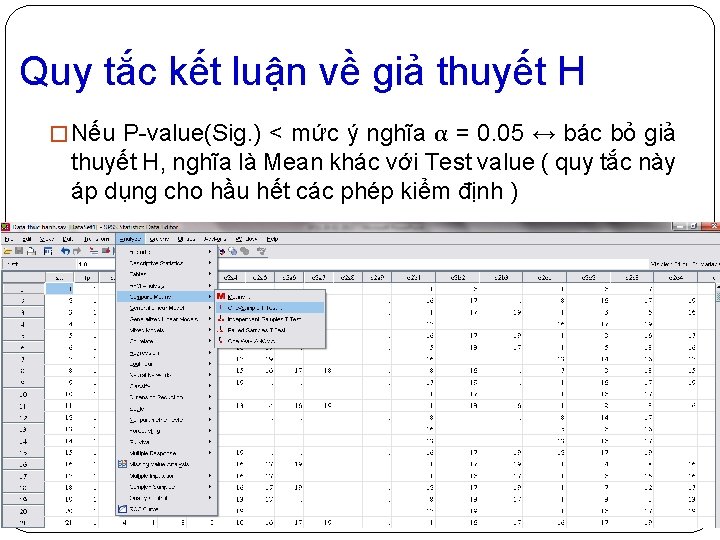Expand the General Linear Model submenu arrow
The height and width of the screenshot is (540, 720).
[x=210, y=308]
